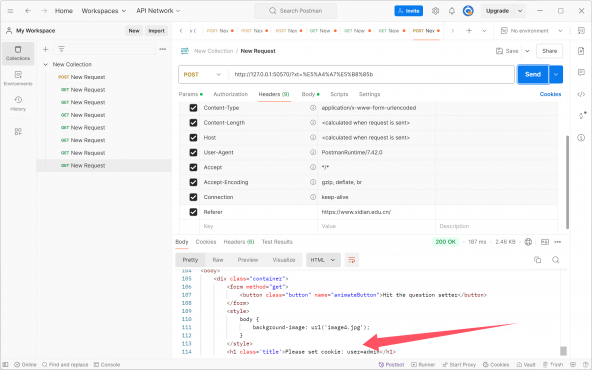This screenshot has width=592, height=370.
Task: Open the History sidebar icon
Action: point(18,103)
